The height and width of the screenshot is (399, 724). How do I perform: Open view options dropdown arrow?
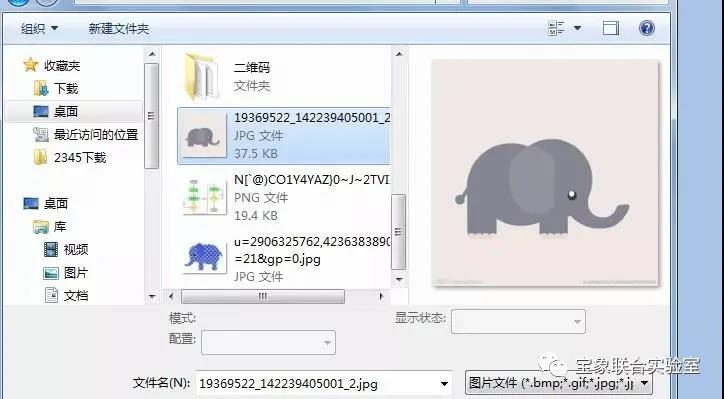point(577,28)
